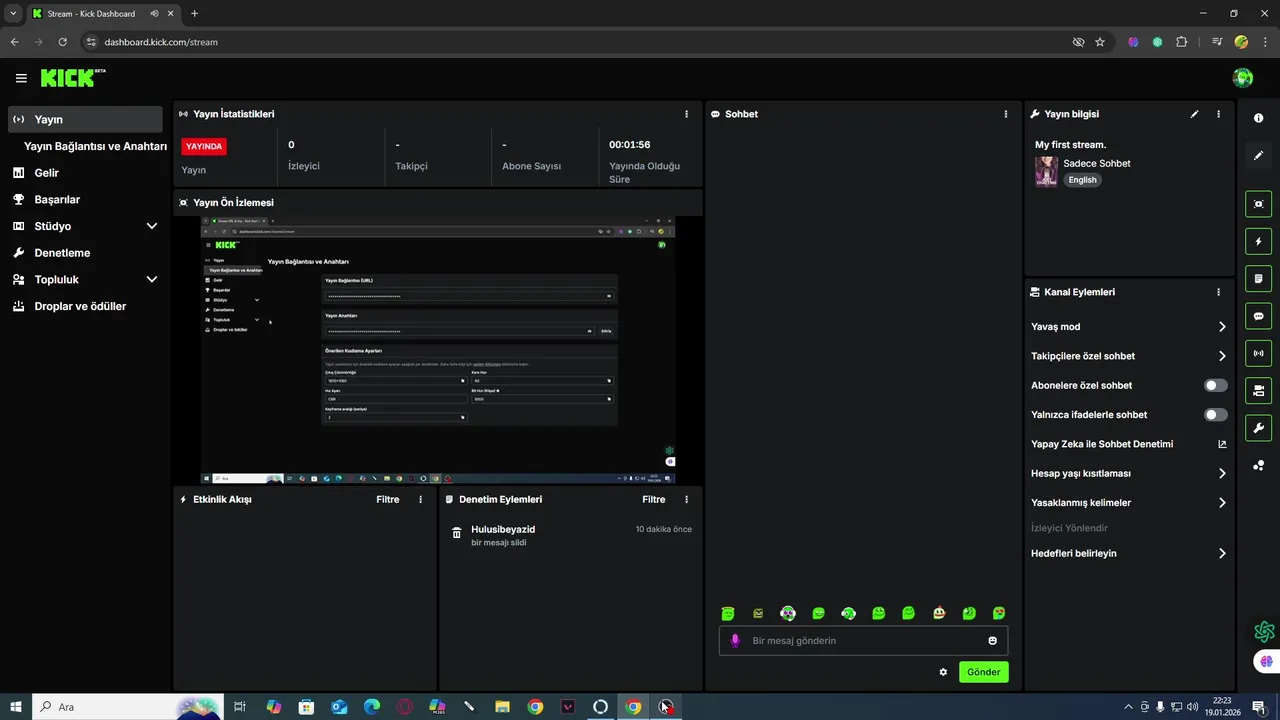The width and height of the screenshot is (1280, 720).
Task: Click the browser address bar URL
Action: (161, 42)
